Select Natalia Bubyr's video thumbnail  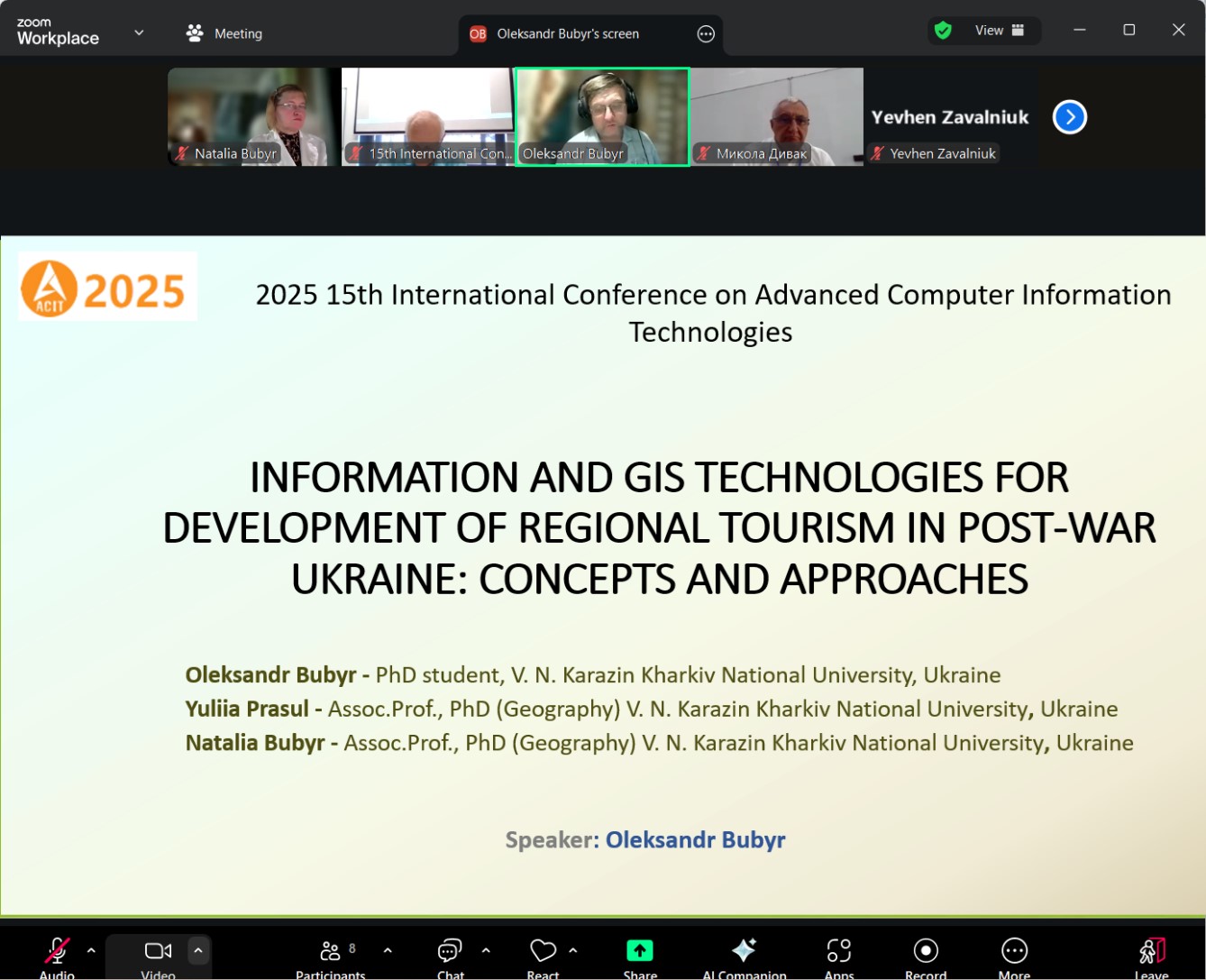pos(252,116)
